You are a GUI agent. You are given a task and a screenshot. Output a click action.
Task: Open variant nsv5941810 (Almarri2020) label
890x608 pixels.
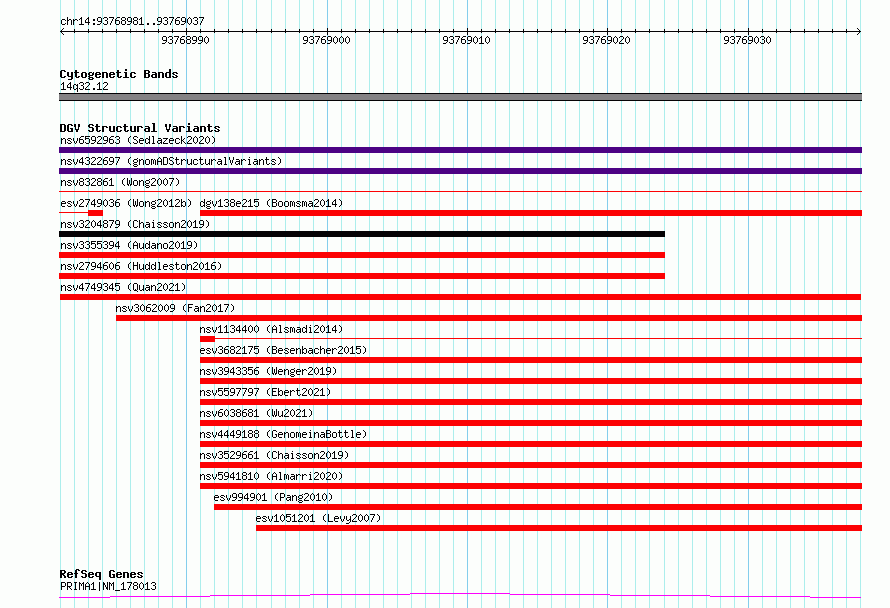click(x=271, y=476)
